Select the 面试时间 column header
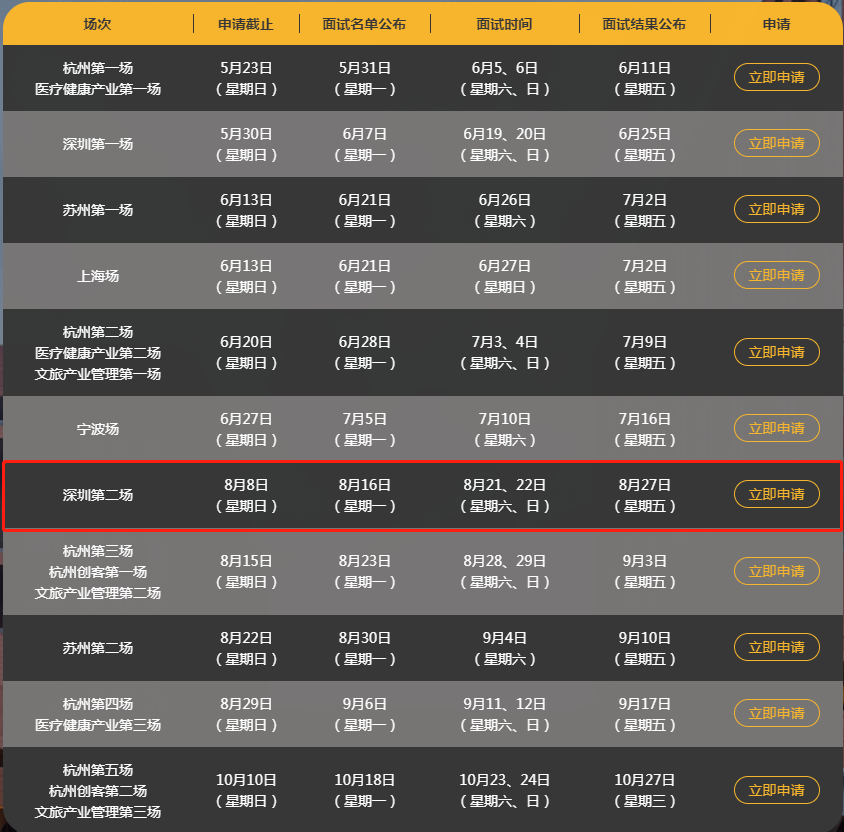 point(504,24)
